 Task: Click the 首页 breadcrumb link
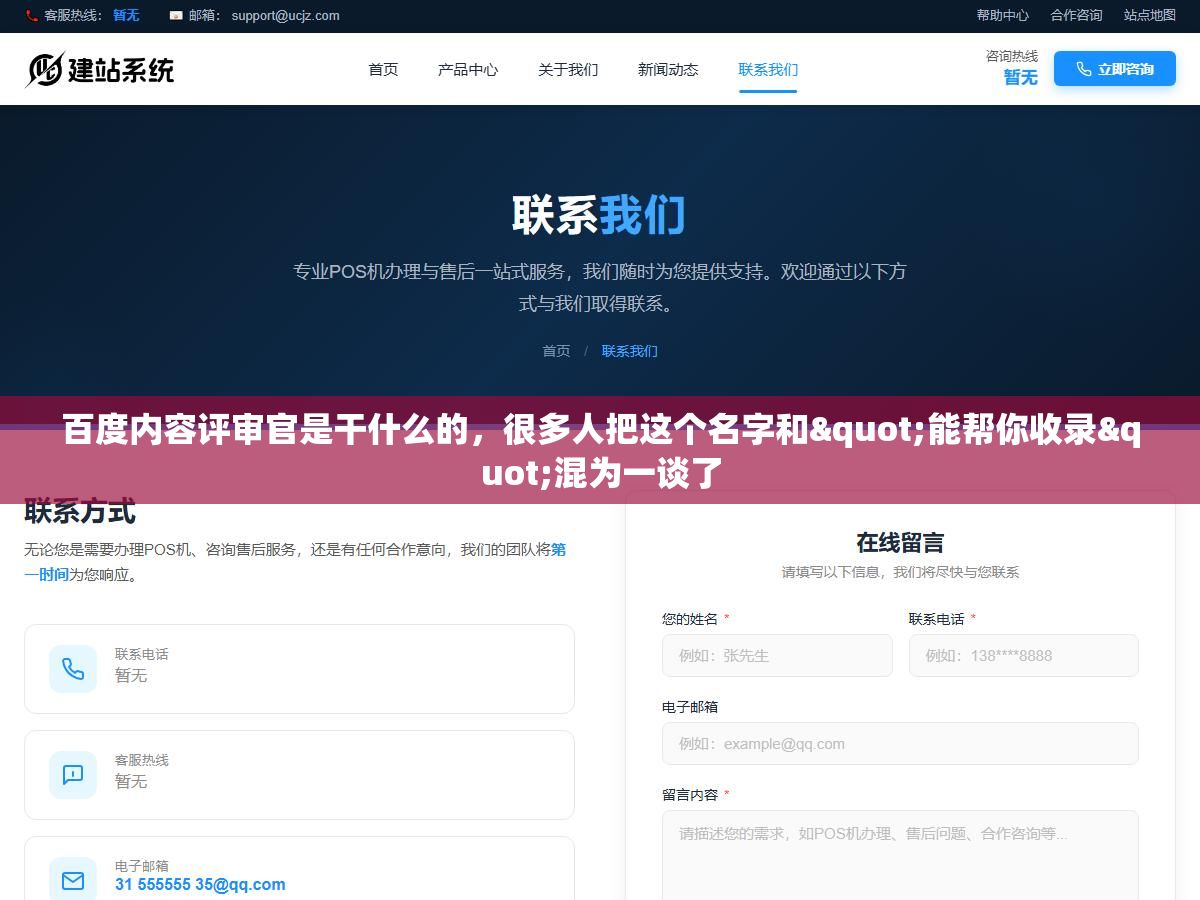pos(556,351)
